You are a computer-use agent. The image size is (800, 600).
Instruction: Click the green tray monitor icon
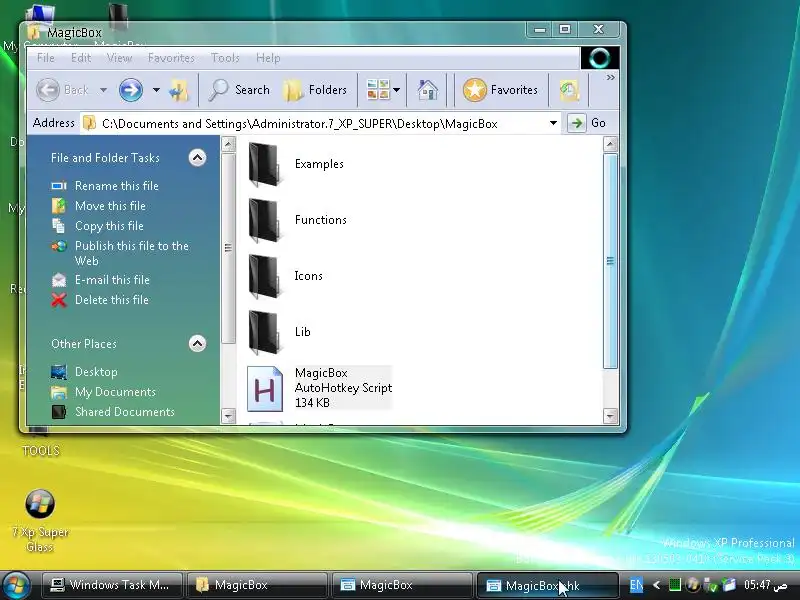point(674,585)
